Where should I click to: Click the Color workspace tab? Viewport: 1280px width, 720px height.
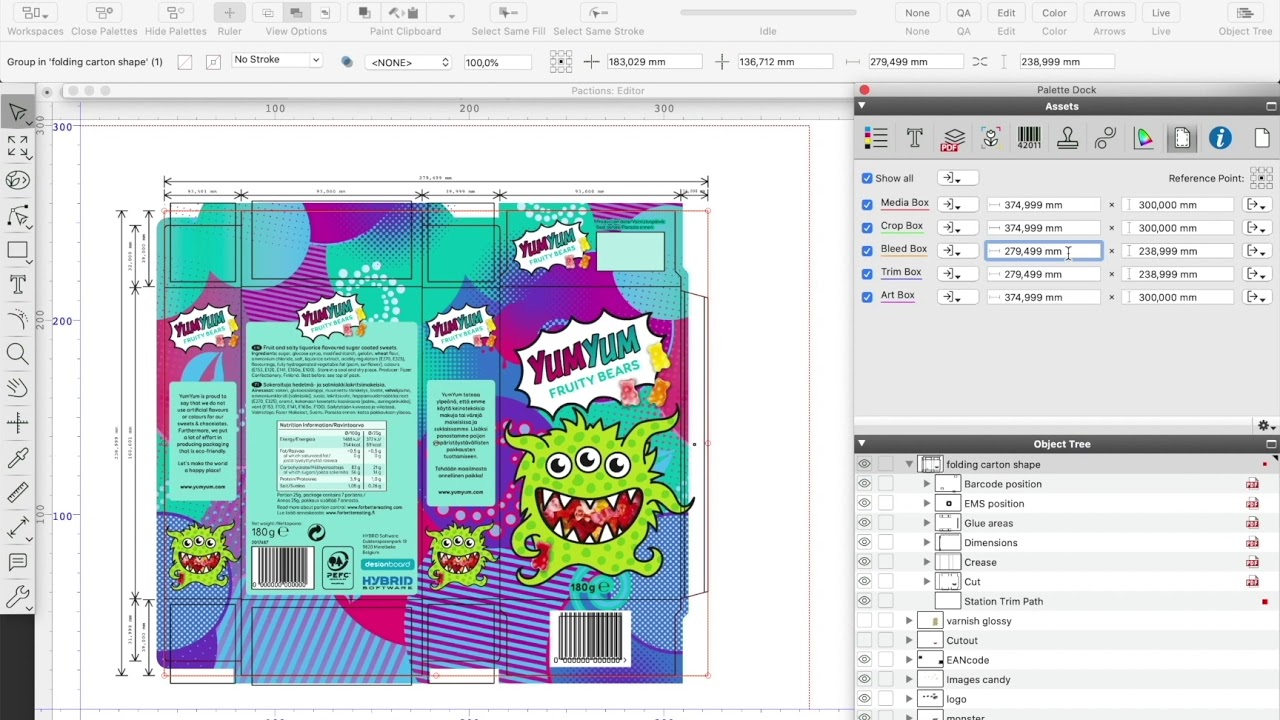(x=1054, y=13)
